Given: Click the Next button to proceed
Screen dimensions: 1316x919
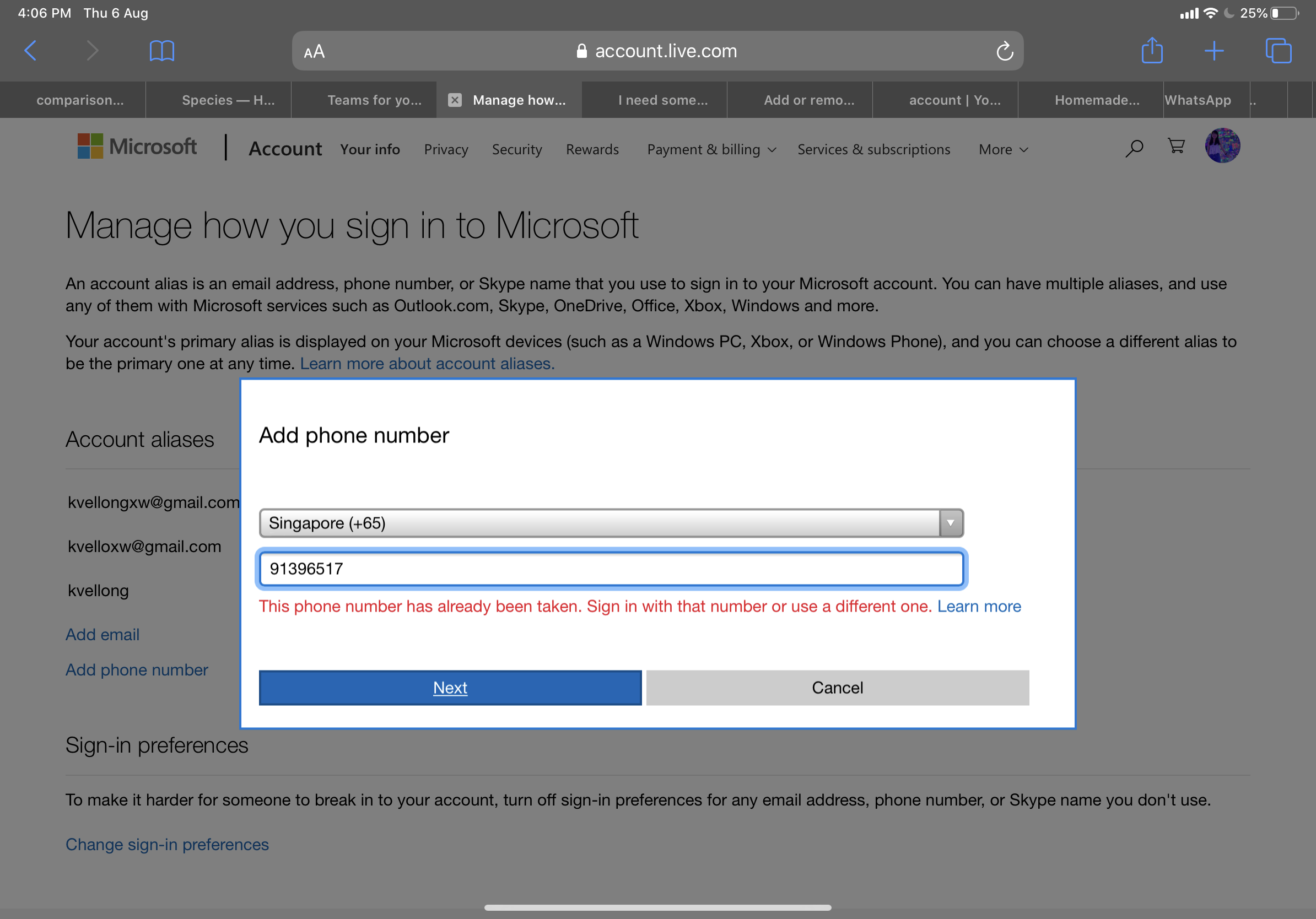Looking at the screenshot, I should 450,688.
